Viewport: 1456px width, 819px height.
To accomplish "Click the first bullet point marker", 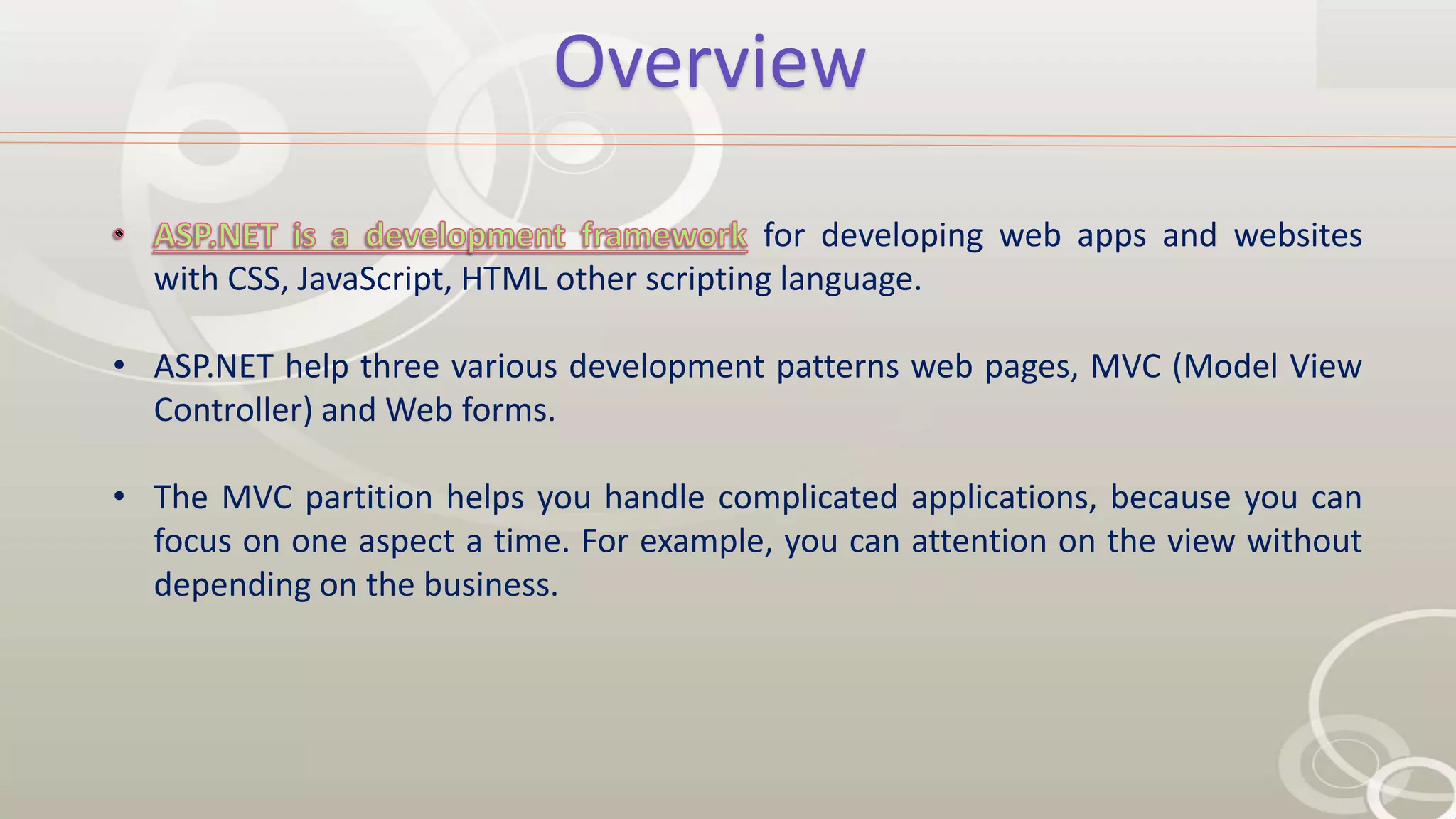I will click(119, 234).
